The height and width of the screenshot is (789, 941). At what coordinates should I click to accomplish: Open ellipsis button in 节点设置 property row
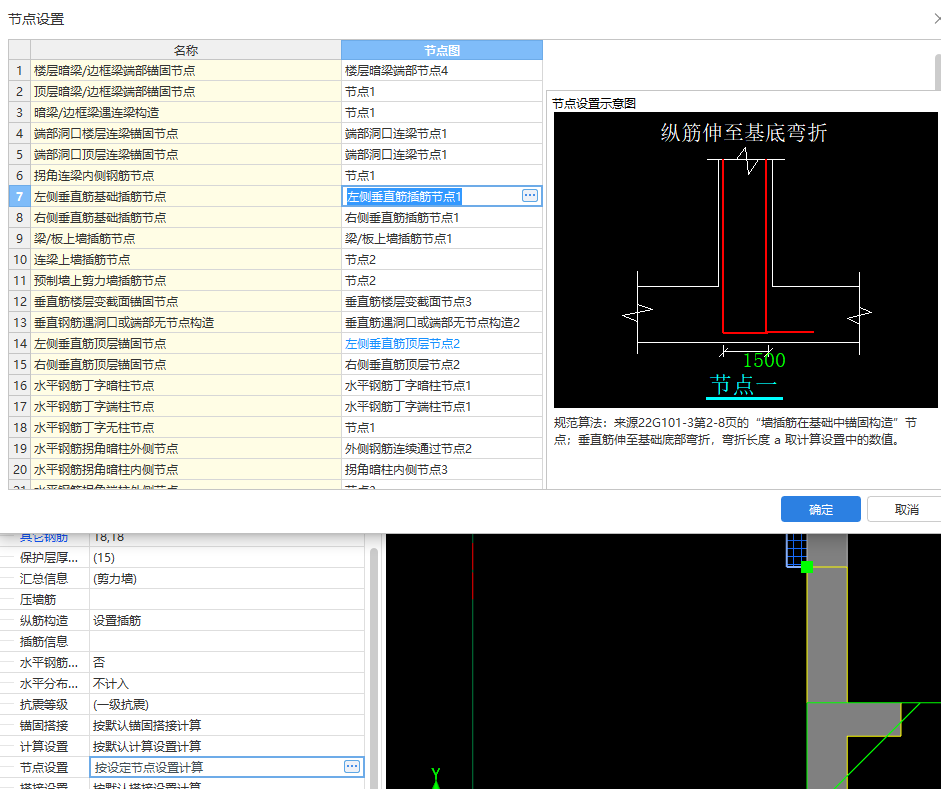[352, 766]
